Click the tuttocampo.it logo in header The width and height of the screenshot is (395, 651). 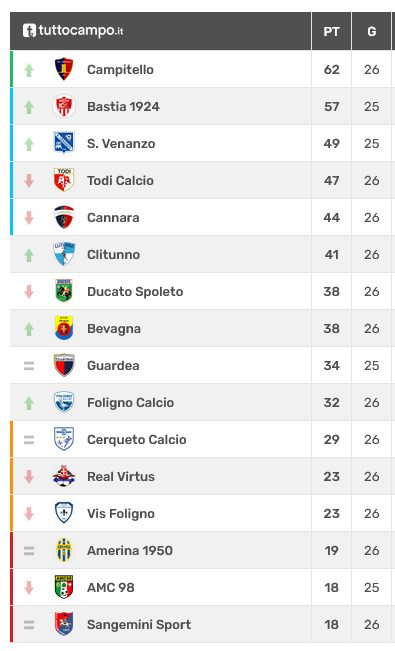click(73, 30)
